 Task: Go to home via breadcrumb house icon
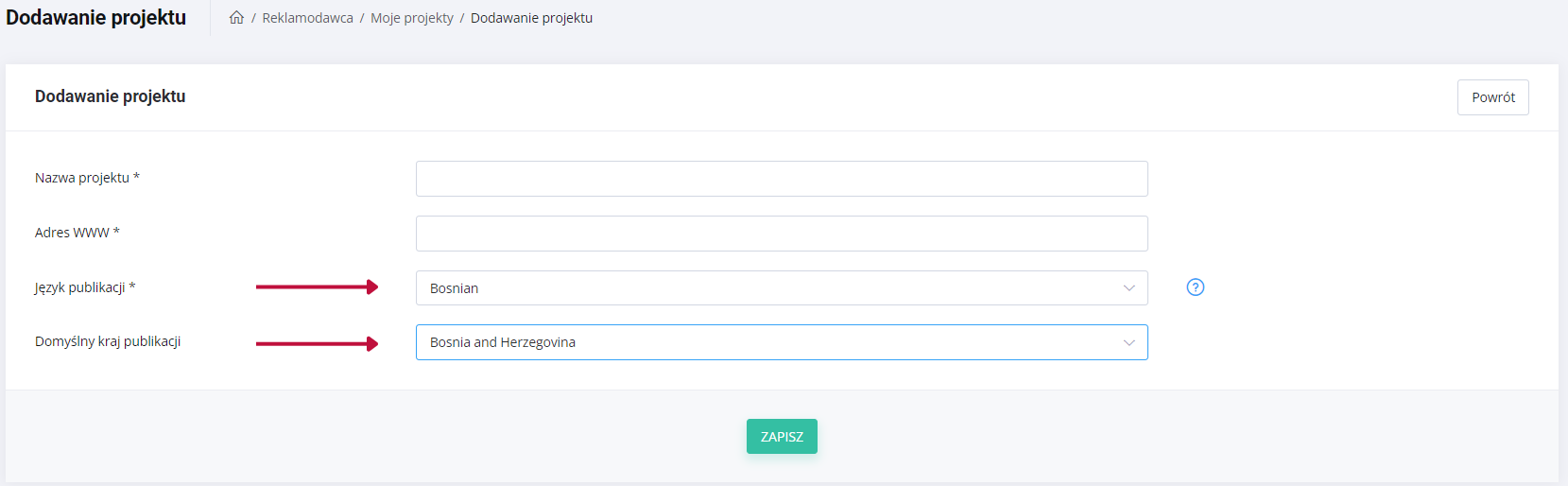[x=236, y=17]
